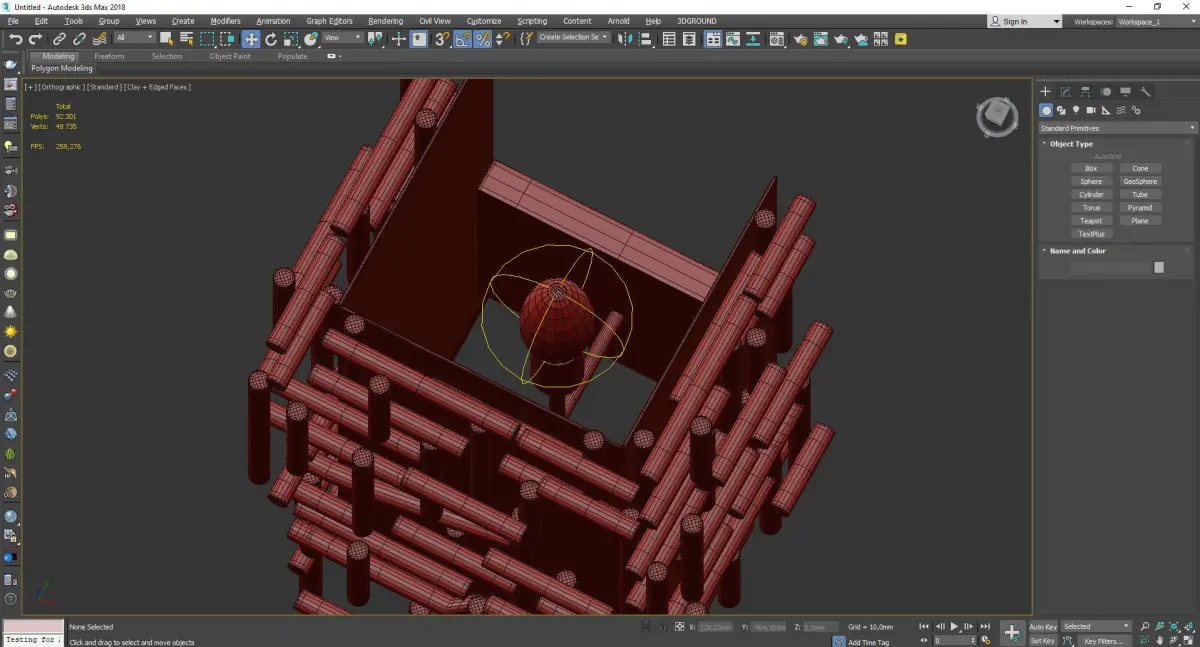Screen dimensions: 1200x647
Task: Open the Hierarchy panel tab
Action: (1085, 91)
